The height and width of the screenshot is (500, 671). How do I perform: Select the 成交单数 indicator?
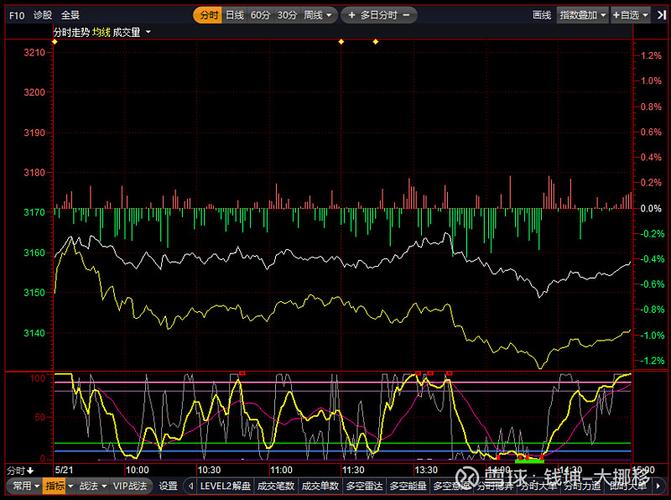(320, 486)
